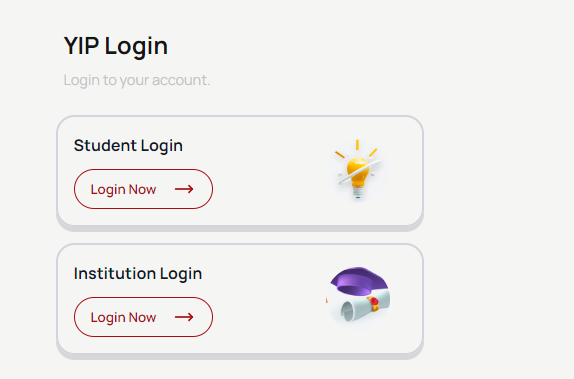
Task: Select the Institution Login card
Action: click(240, 301)
